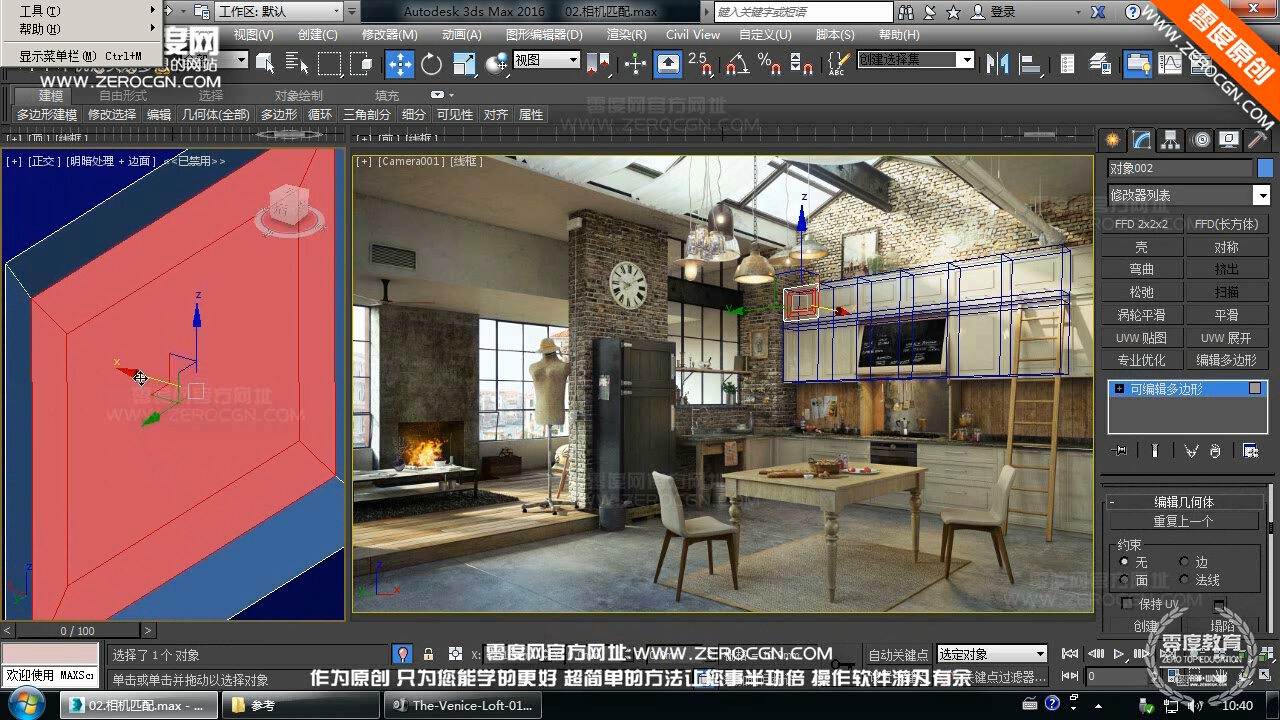Open the Hierarchy command panel tab
The width and height of the screenshot is (1280, 720).
click(1170, 140)
